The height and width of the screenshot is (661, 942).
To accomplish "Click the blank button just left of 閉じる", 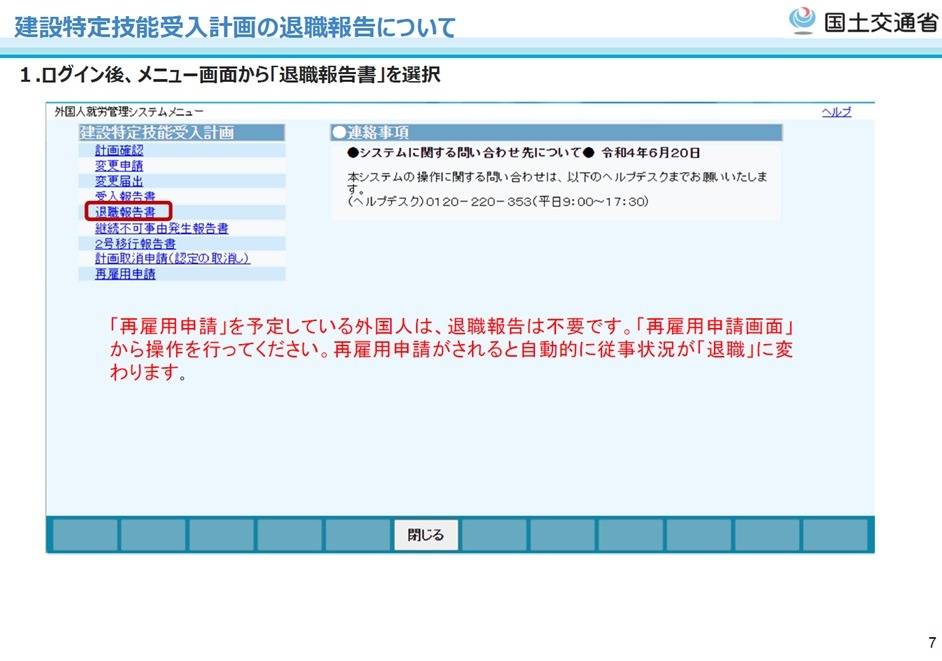I will 357,535.
